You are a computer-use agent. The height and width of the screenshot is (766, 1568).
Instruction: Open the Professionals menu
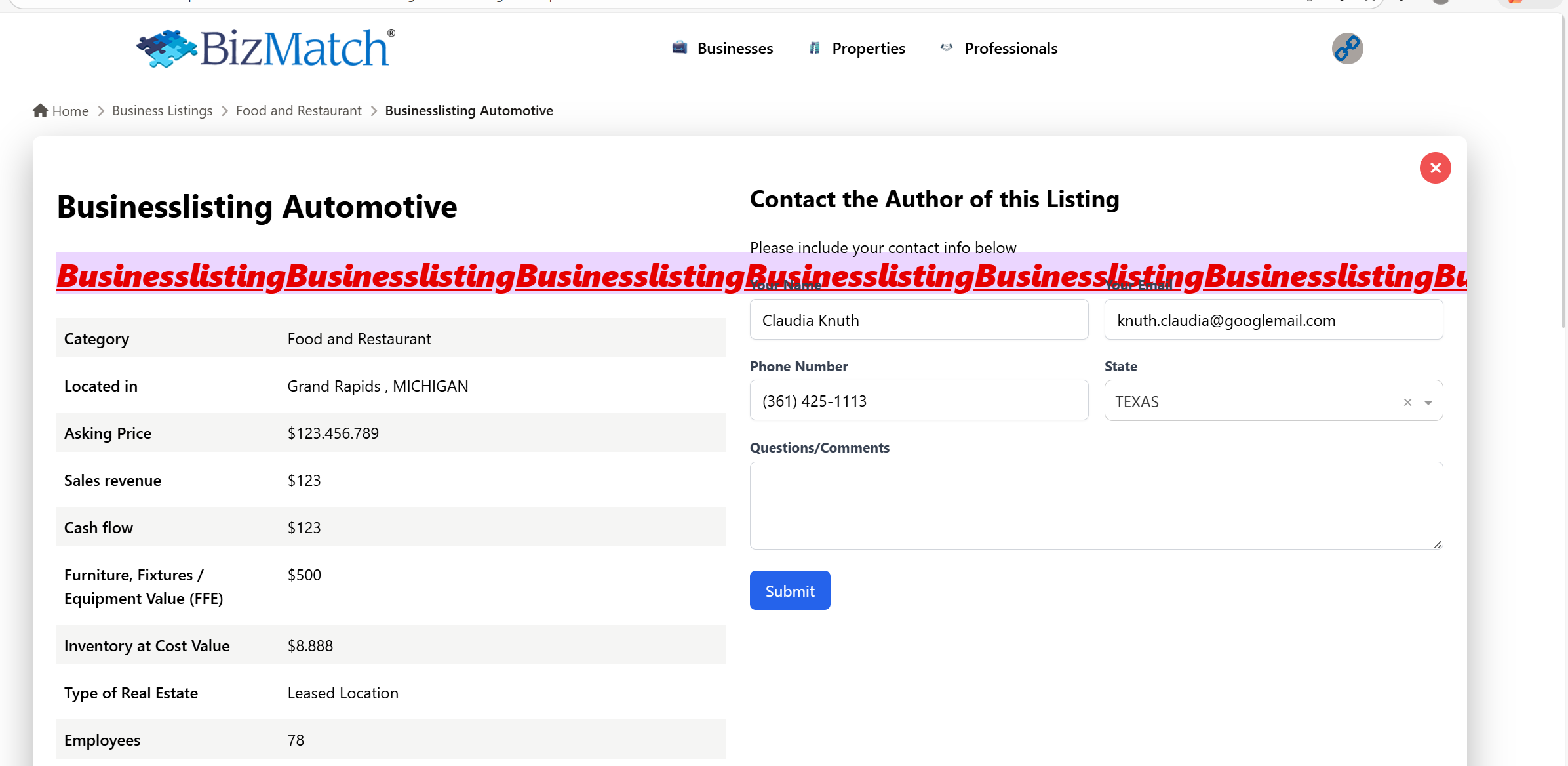(x=1010, y=49)
